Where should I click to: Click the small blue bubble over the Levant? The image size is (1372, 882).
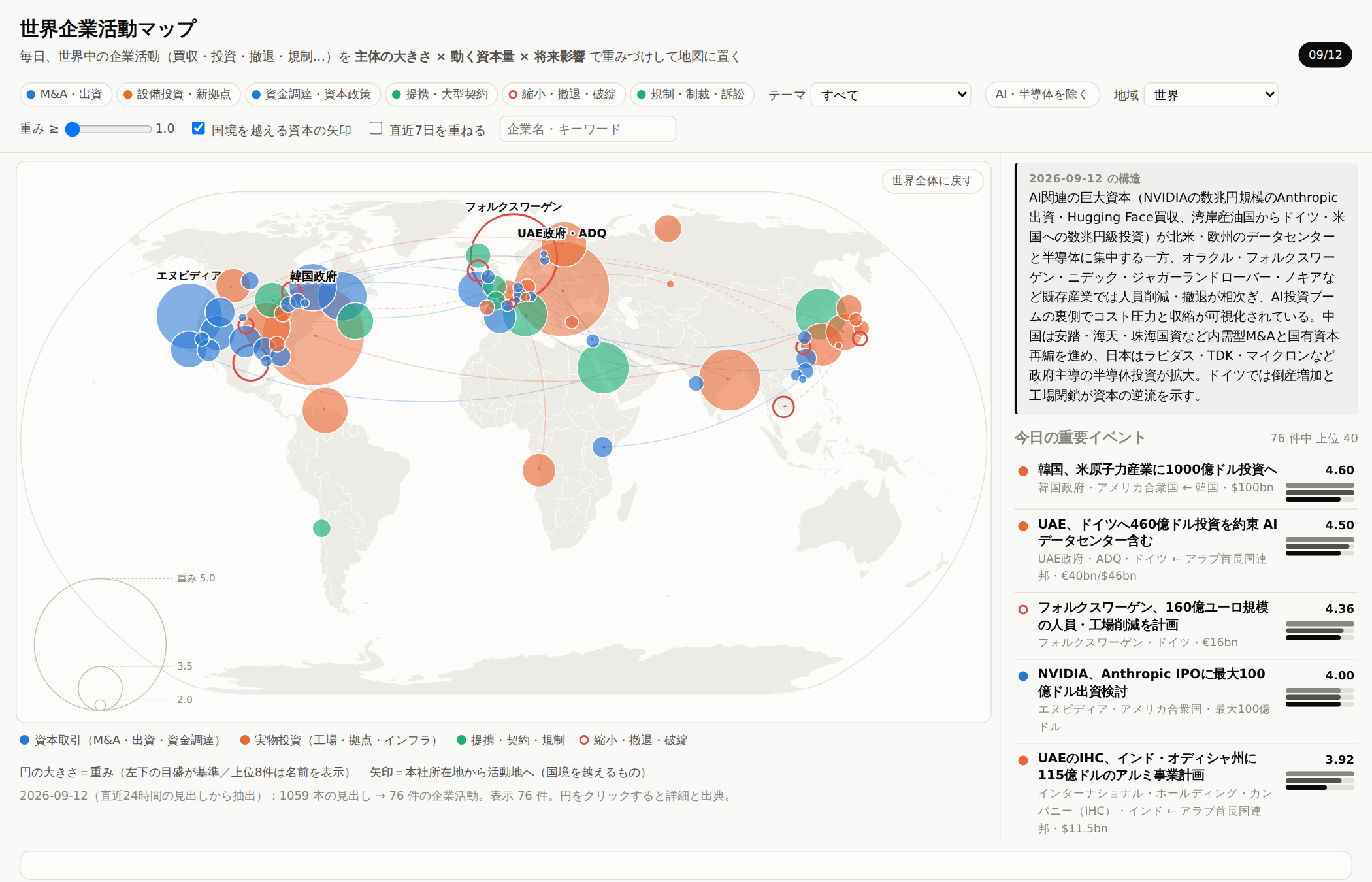point(593,340)
